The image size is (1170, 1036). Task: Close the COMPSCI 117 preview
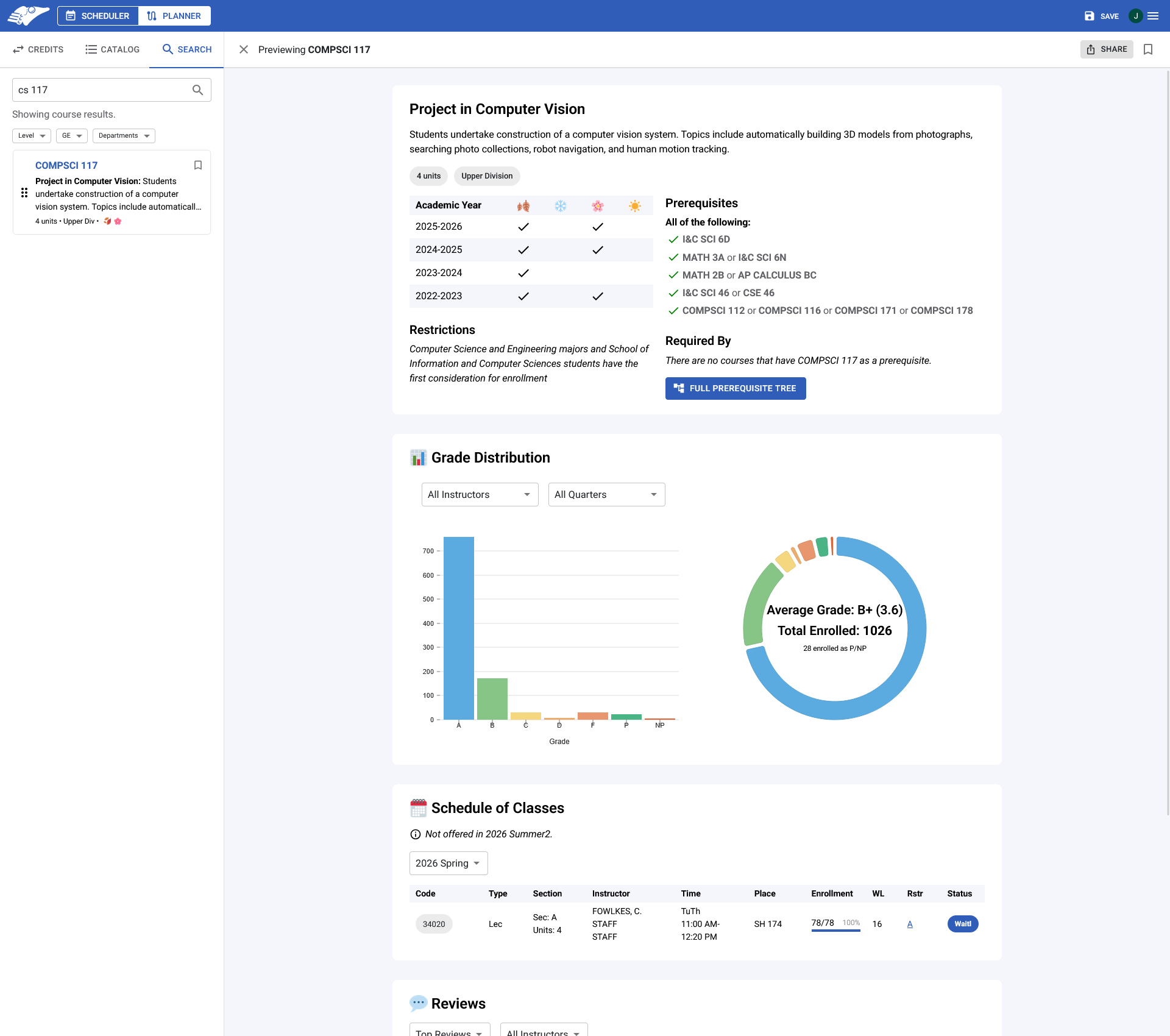pos(244,49)
